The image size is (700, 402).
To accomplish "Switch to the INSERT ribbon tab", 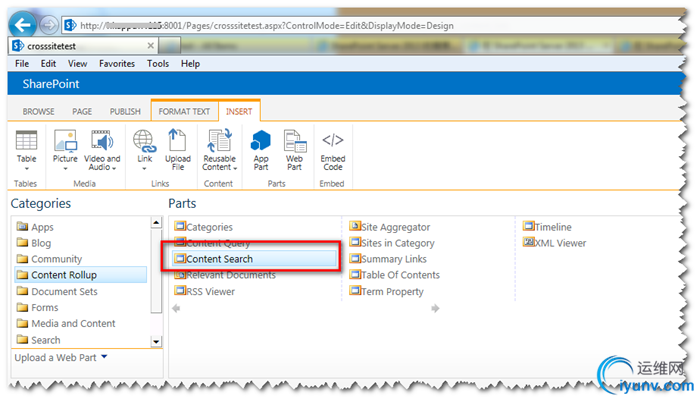I will [x=239, y=112].
